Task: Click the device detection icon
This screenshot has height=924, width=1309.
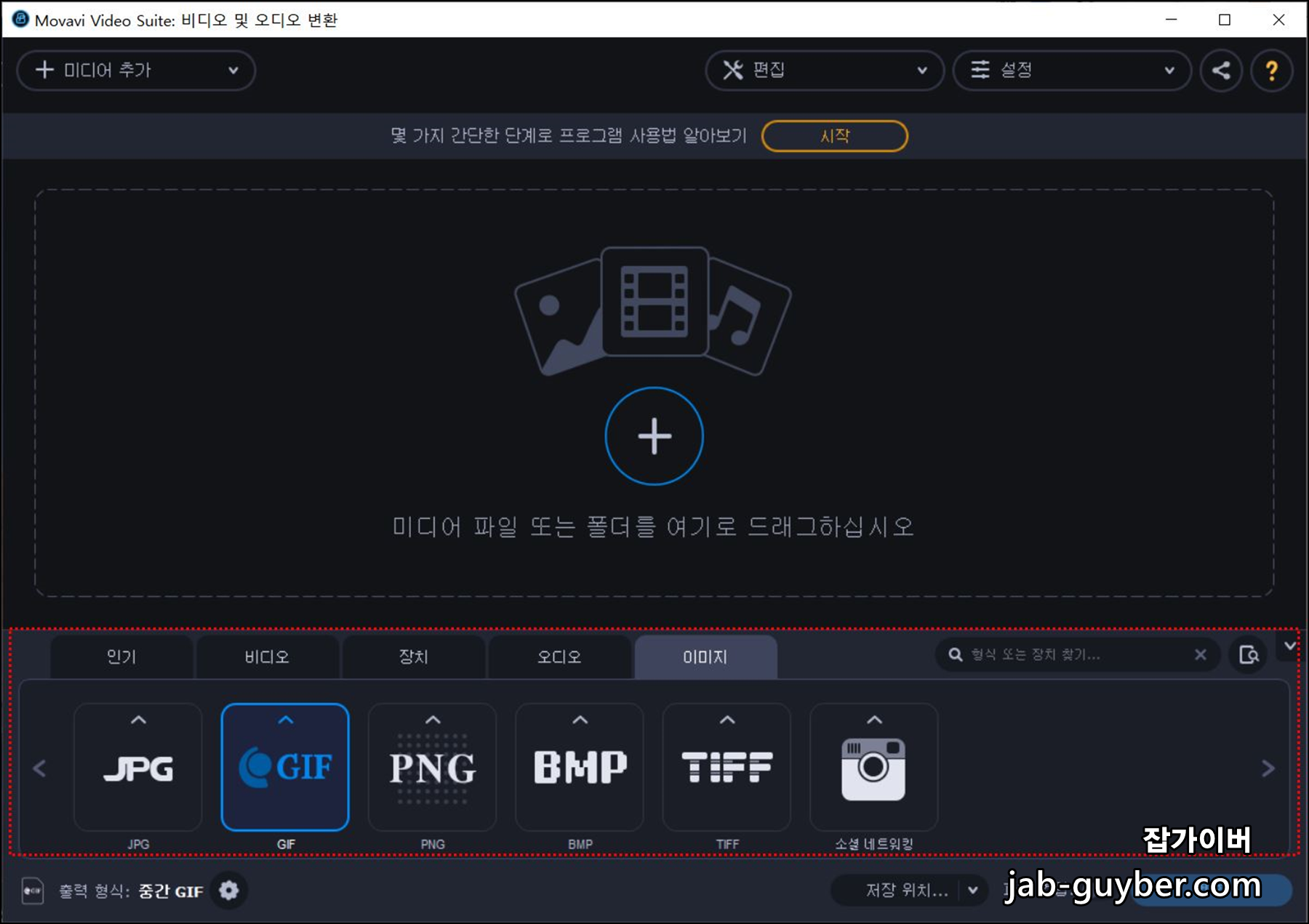Action: [x=1249, y=655]
